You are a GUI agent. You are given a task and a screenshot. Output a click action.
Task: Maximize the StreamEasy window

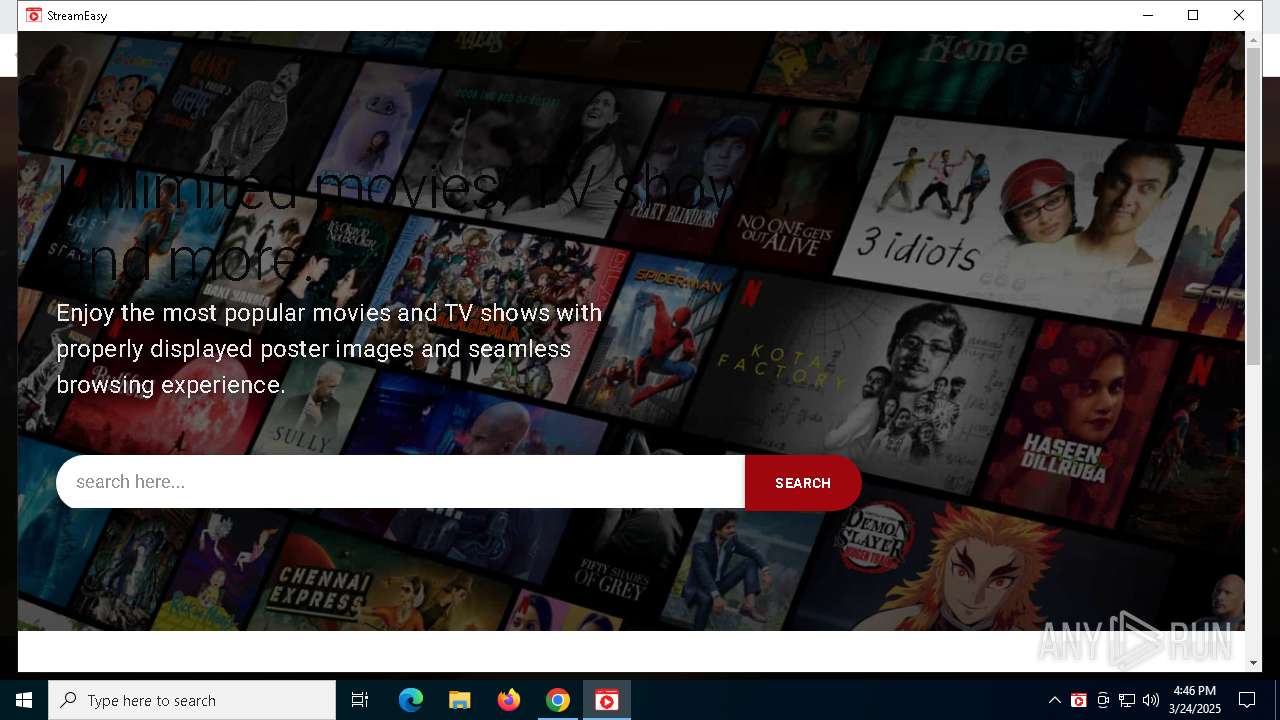click(x=1193, y=15)
